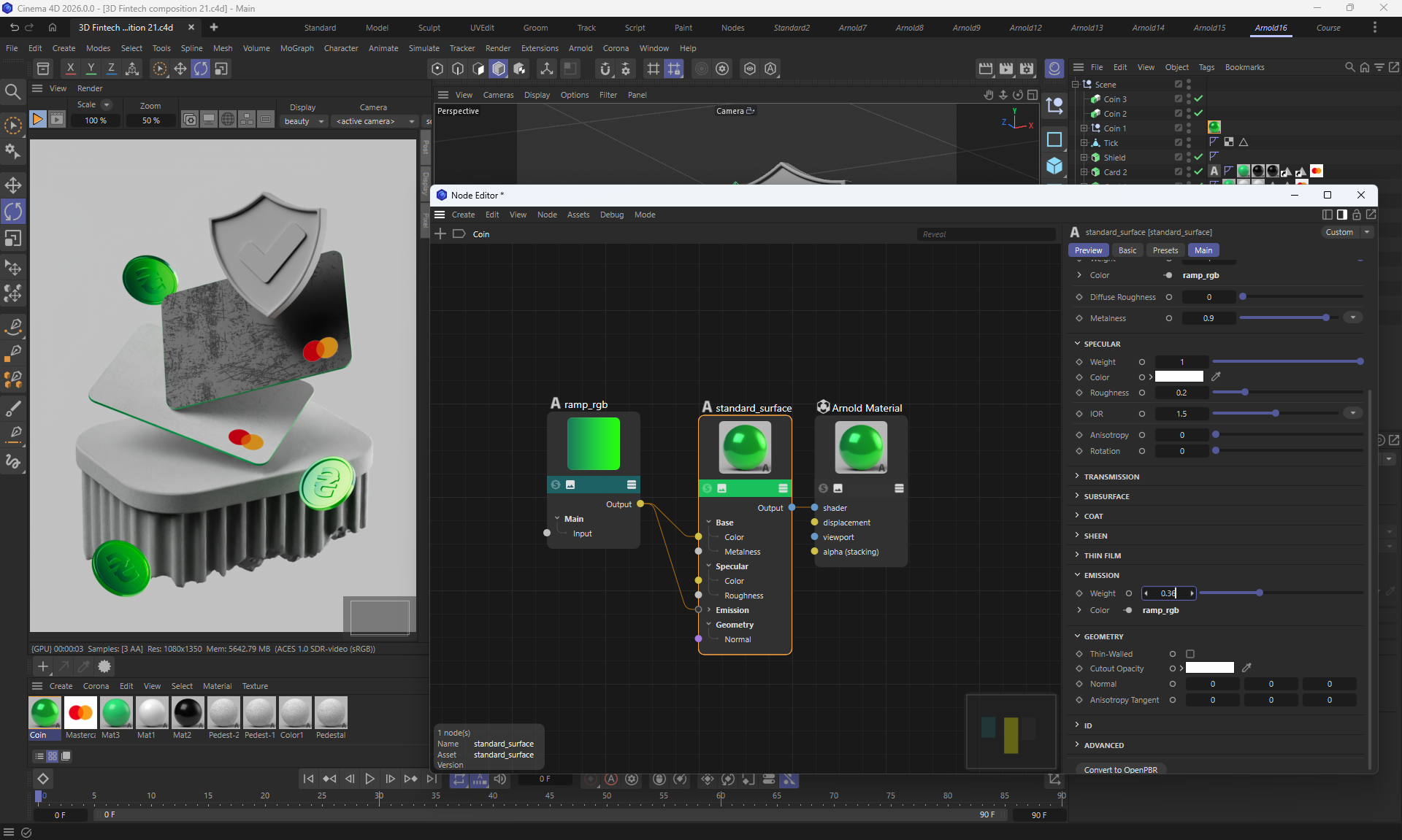Expand the TRANSMISSION section

click(1111, 477)
